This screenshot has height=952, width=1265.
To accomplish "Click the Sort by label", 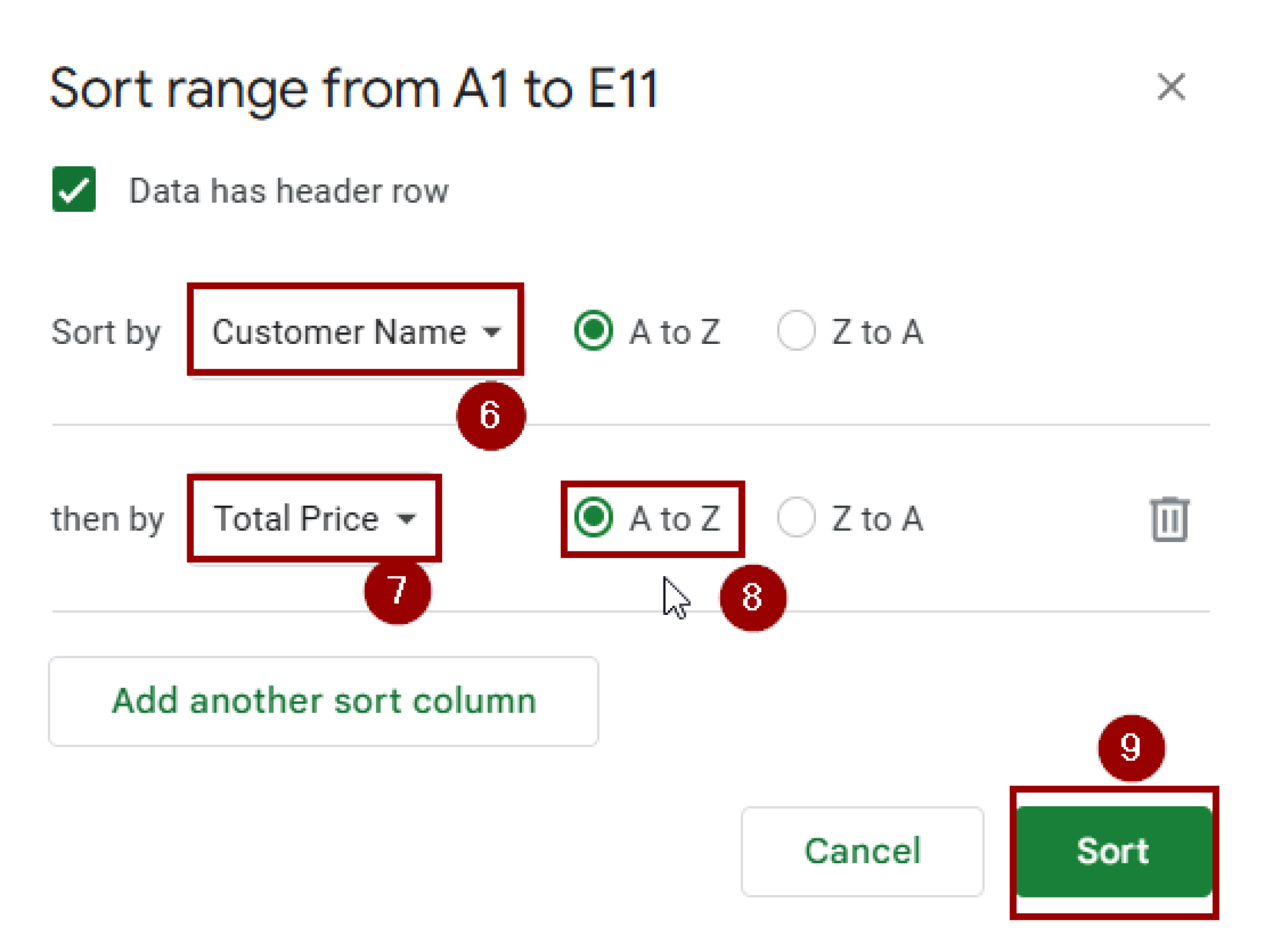I will pyautogui.click(x=106, y=332).
